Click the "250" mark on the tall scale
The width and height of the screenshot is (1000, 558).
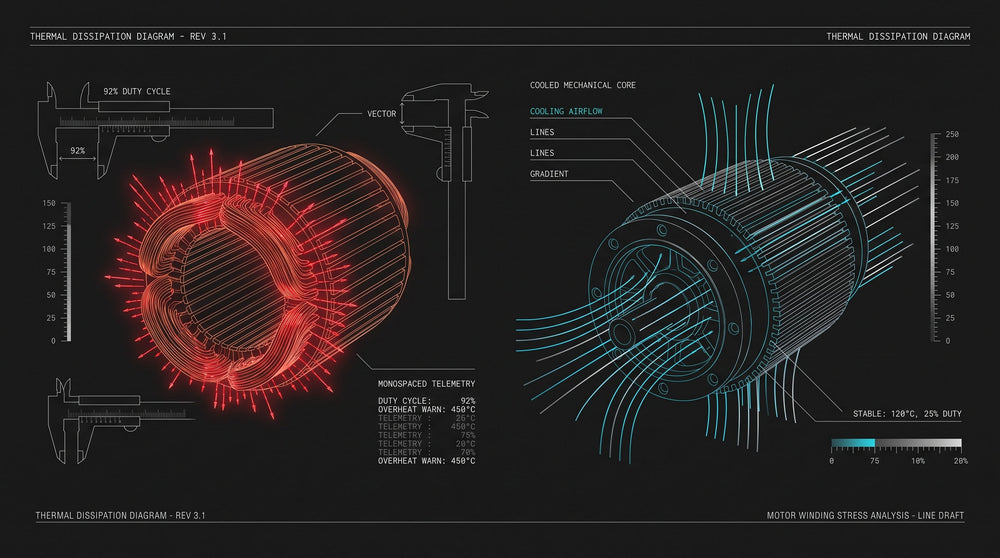[952, 135]
